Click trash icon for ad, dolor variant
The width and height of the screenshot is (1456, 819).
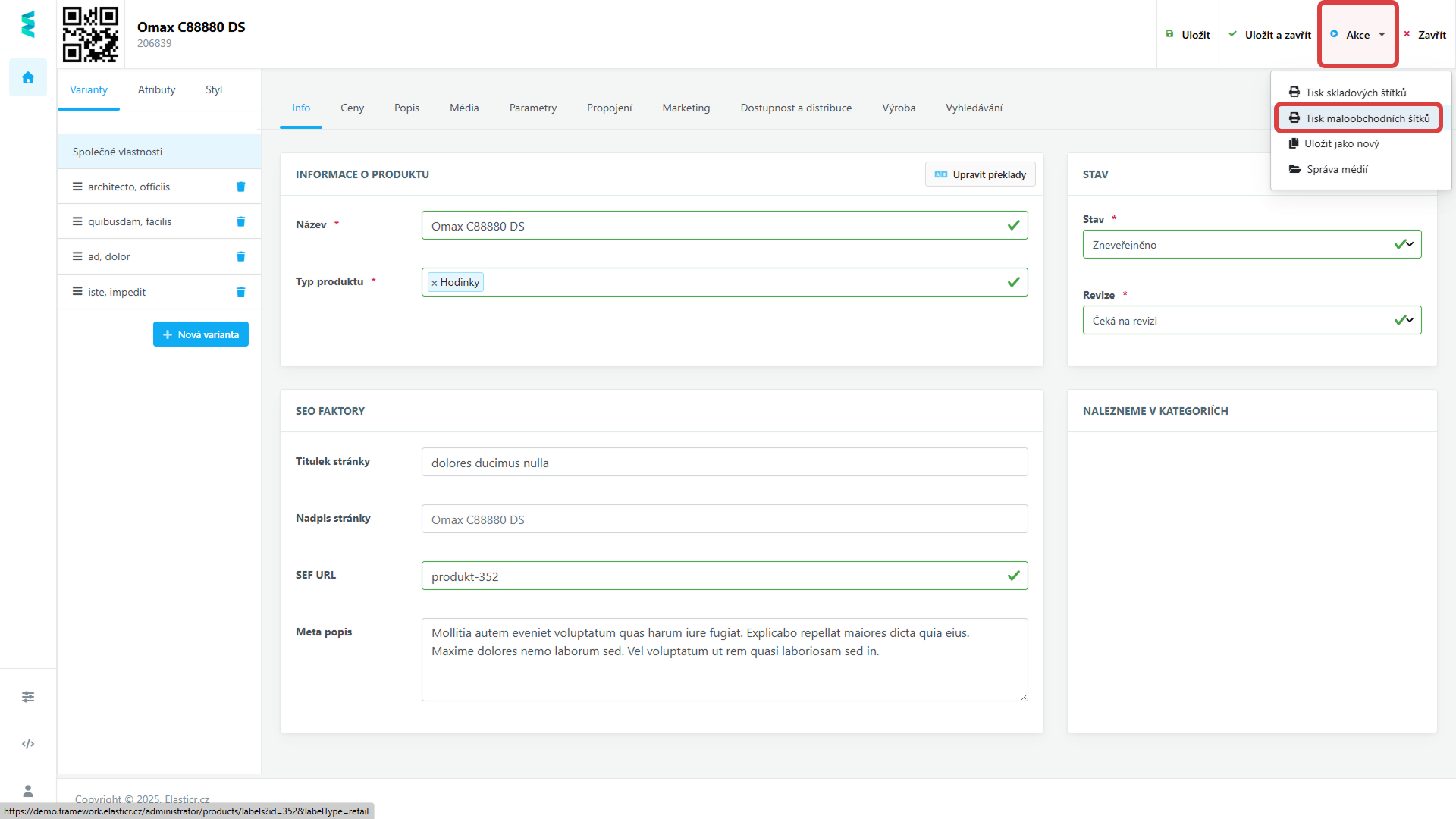click(x=240, y=256)
